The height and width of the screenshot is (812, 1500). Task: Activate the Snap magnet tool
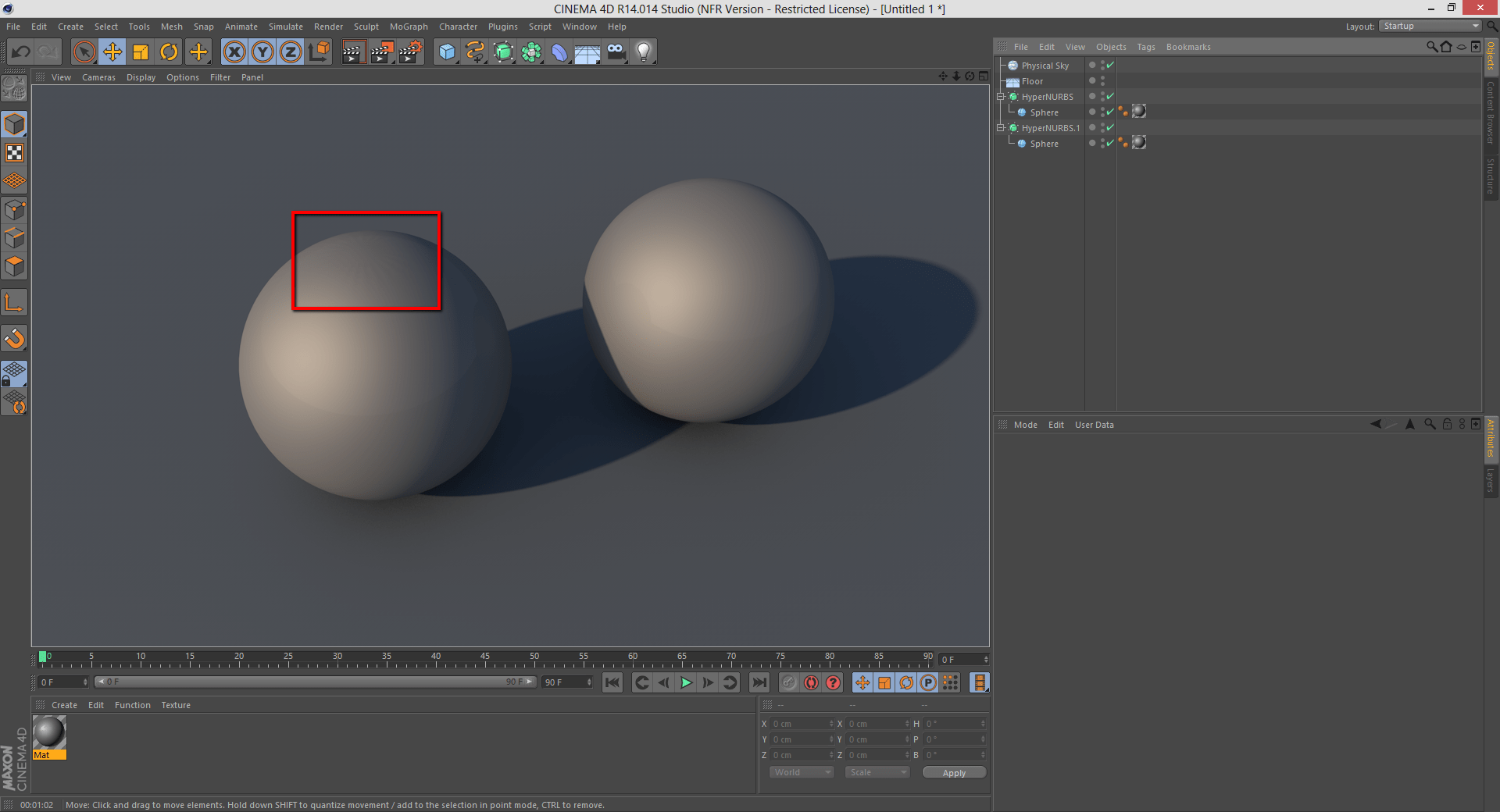(14, 338)
